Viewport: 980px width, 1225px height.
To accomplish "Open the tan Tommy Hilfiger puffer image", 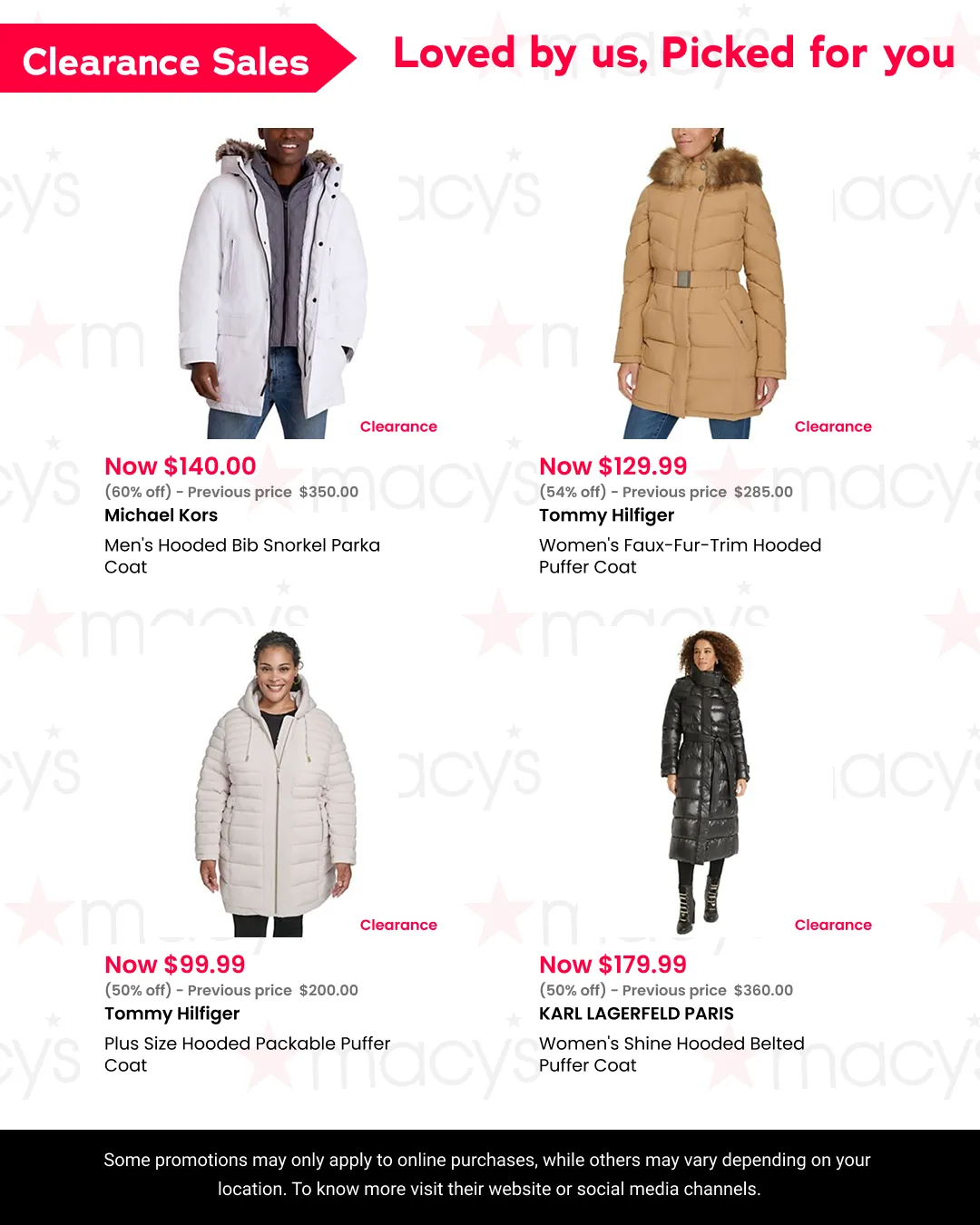I will 700,283.
